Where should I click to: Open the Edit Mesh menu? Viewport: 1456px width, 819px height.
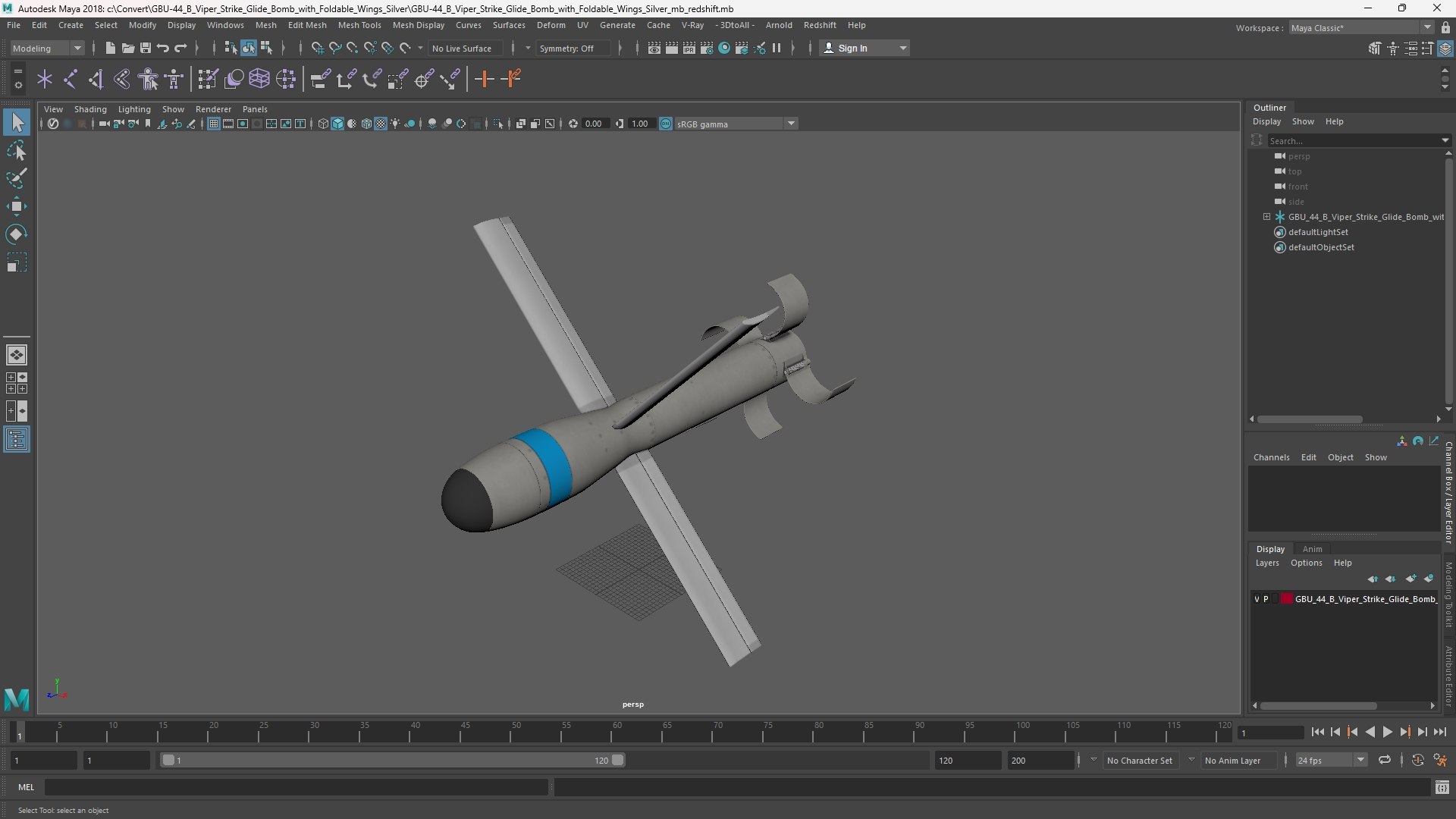pos(307,25)
